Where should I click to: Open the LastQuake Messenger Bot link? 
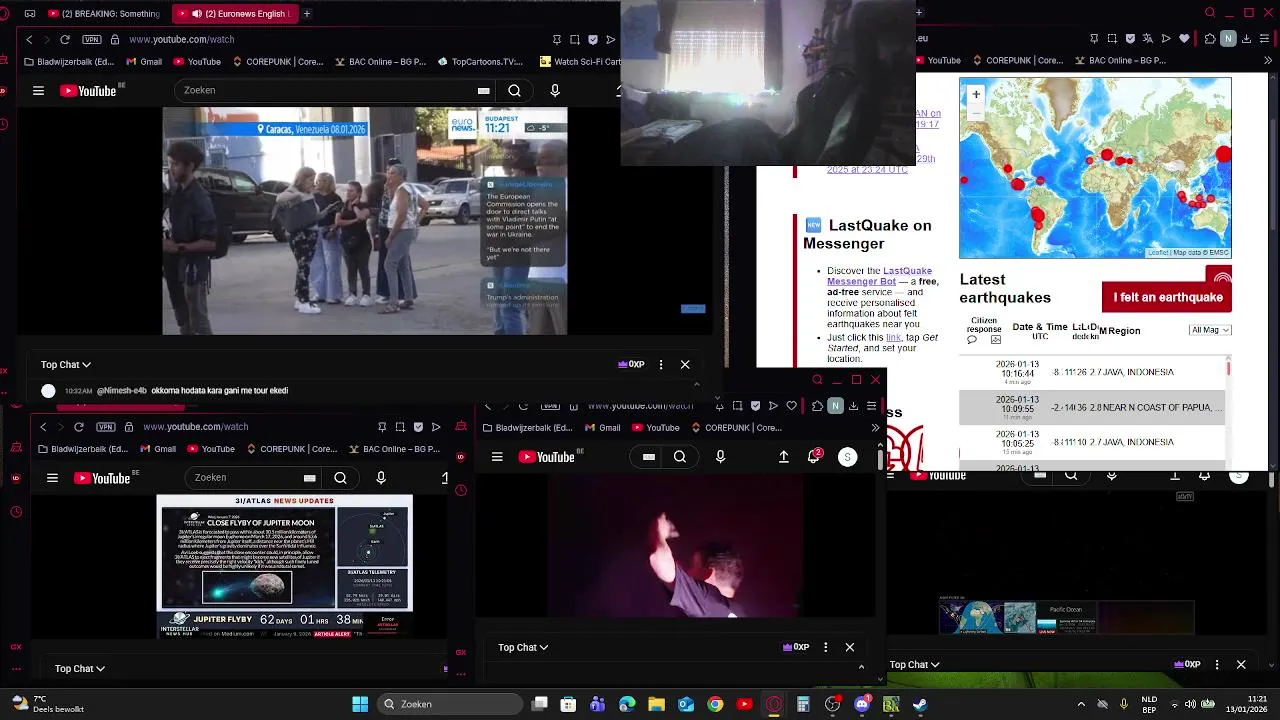click(x=880, y=276)
